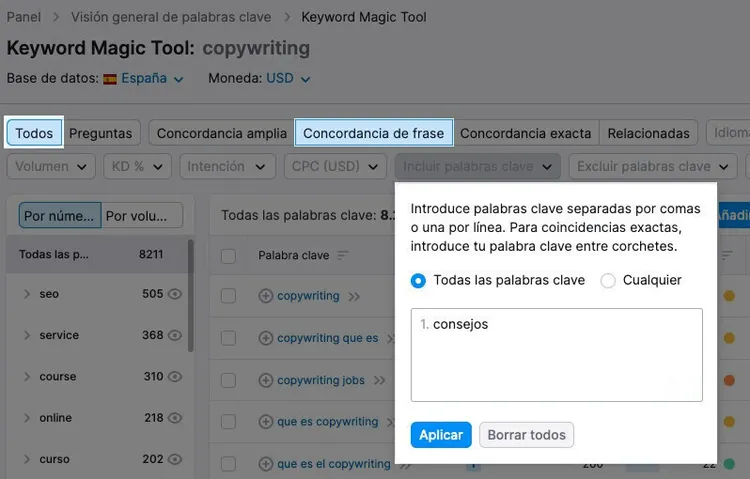The width and height of the screenshot is (750, 479).
Task: Toggle the eye icon for online group
Action: [175, 418]
